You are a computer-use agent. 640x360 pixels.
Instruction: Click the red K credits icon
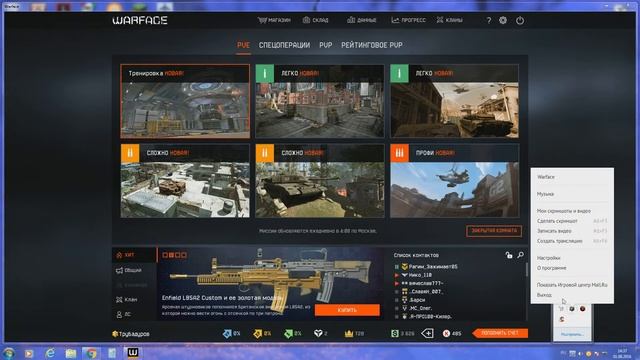click(446, 334)
